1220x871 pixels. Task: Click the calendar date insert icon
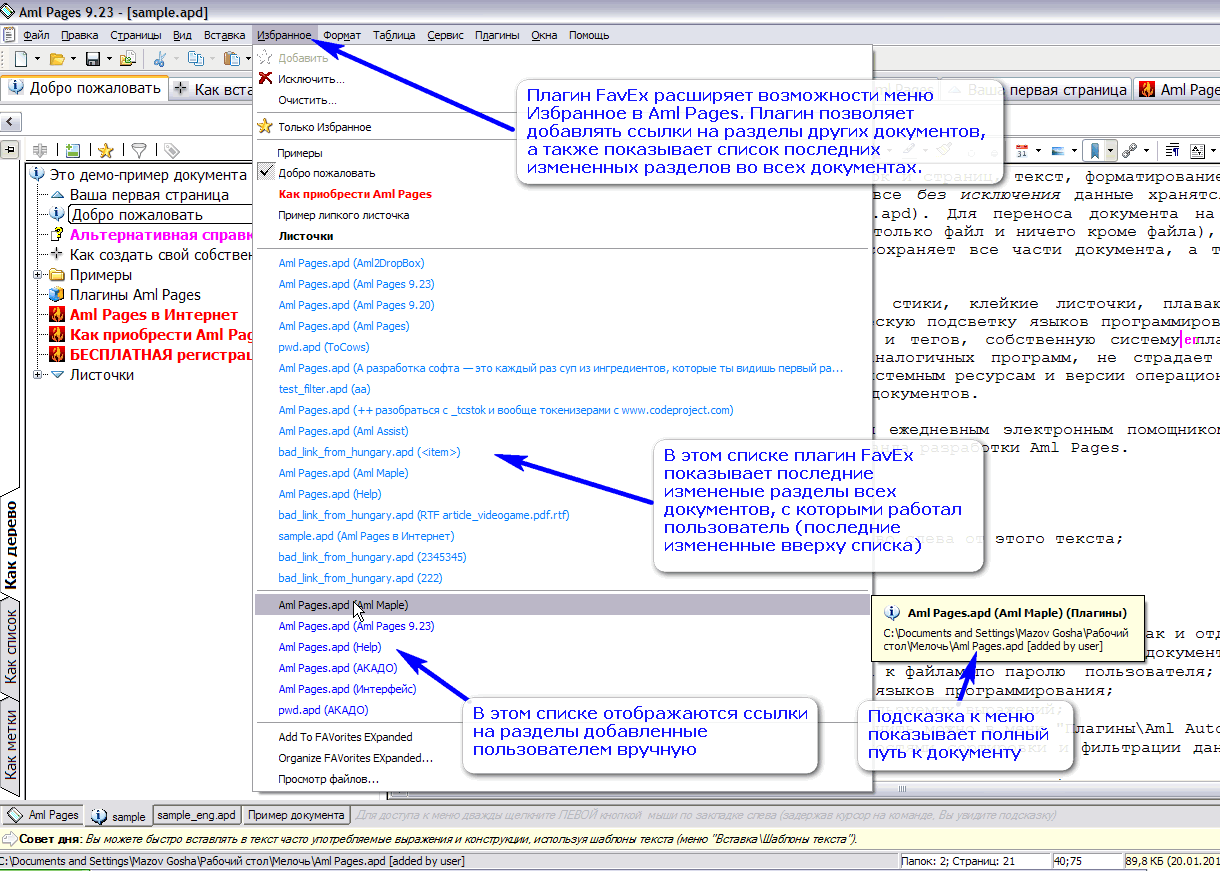pyautogui.click(x=1022, y=151)
